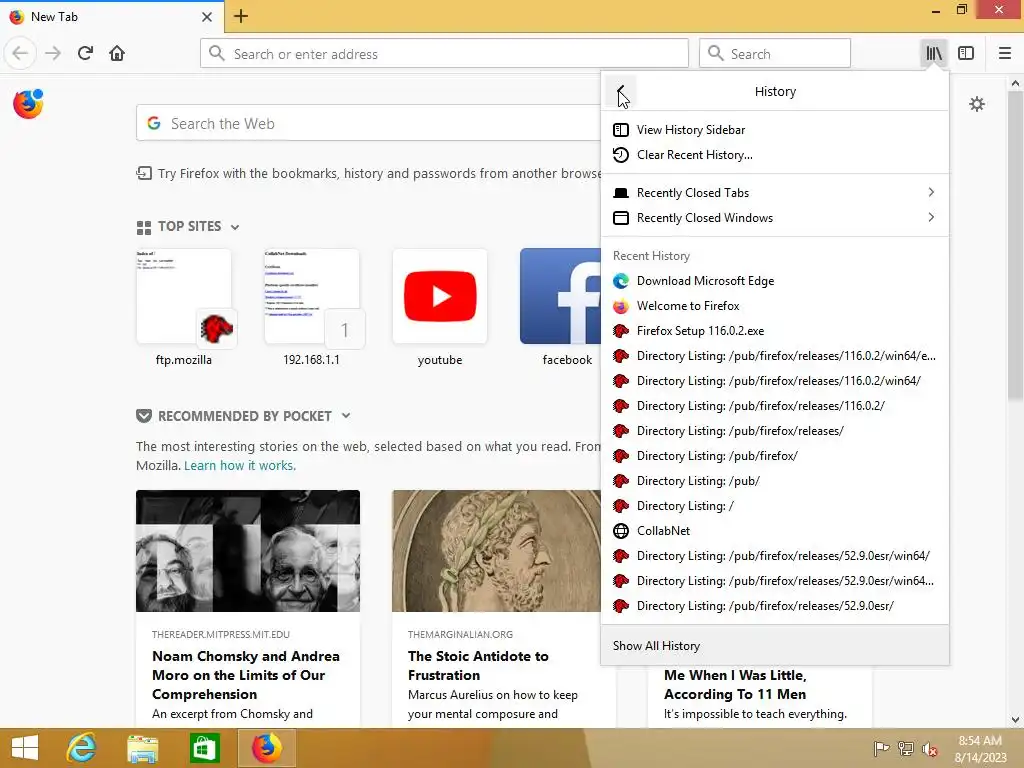Open File Explorer from the taskbar
Screen dimensions: 1024x768
pos(142,748)
